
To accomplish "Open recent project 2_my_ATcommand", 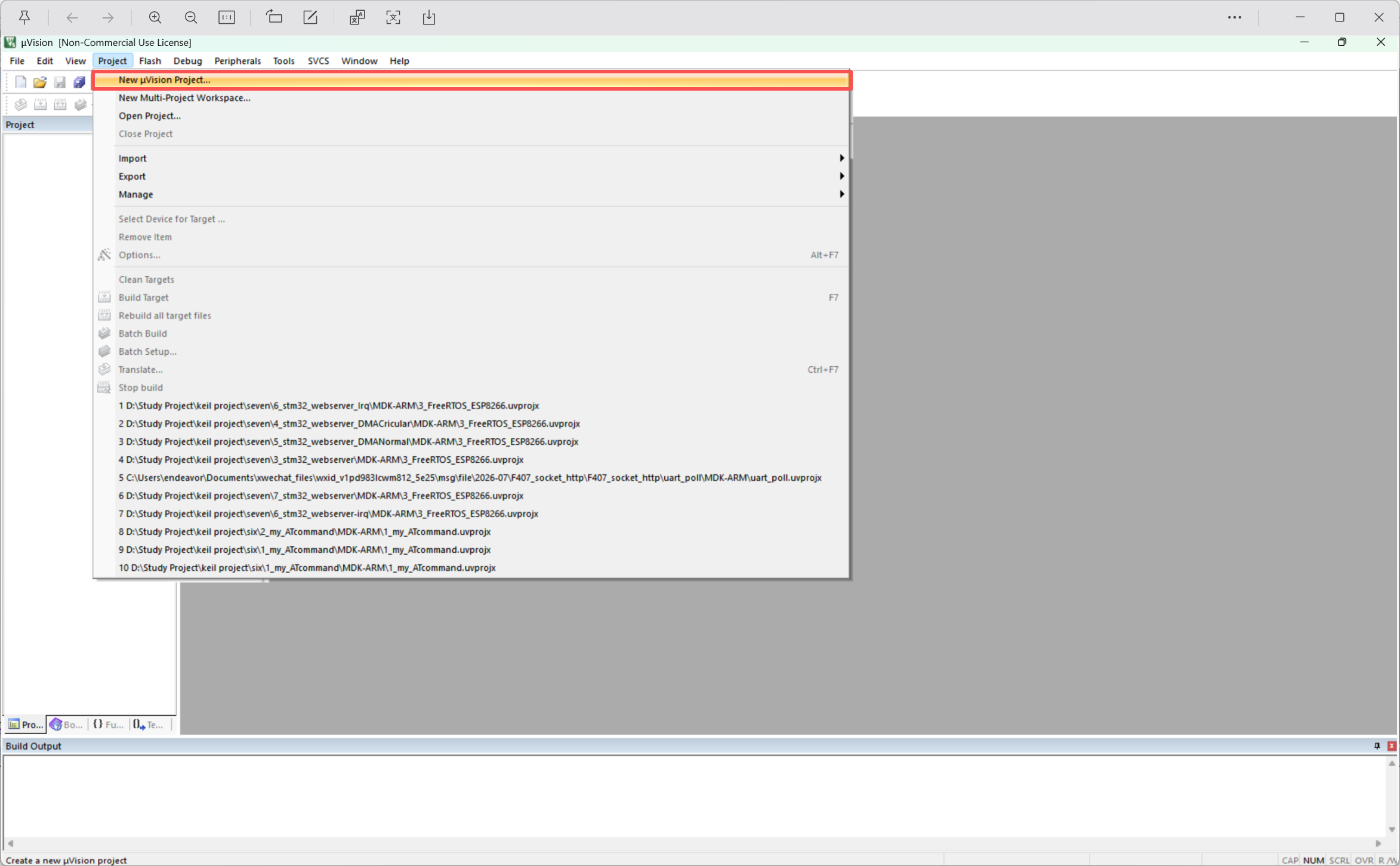I will 471,532.
